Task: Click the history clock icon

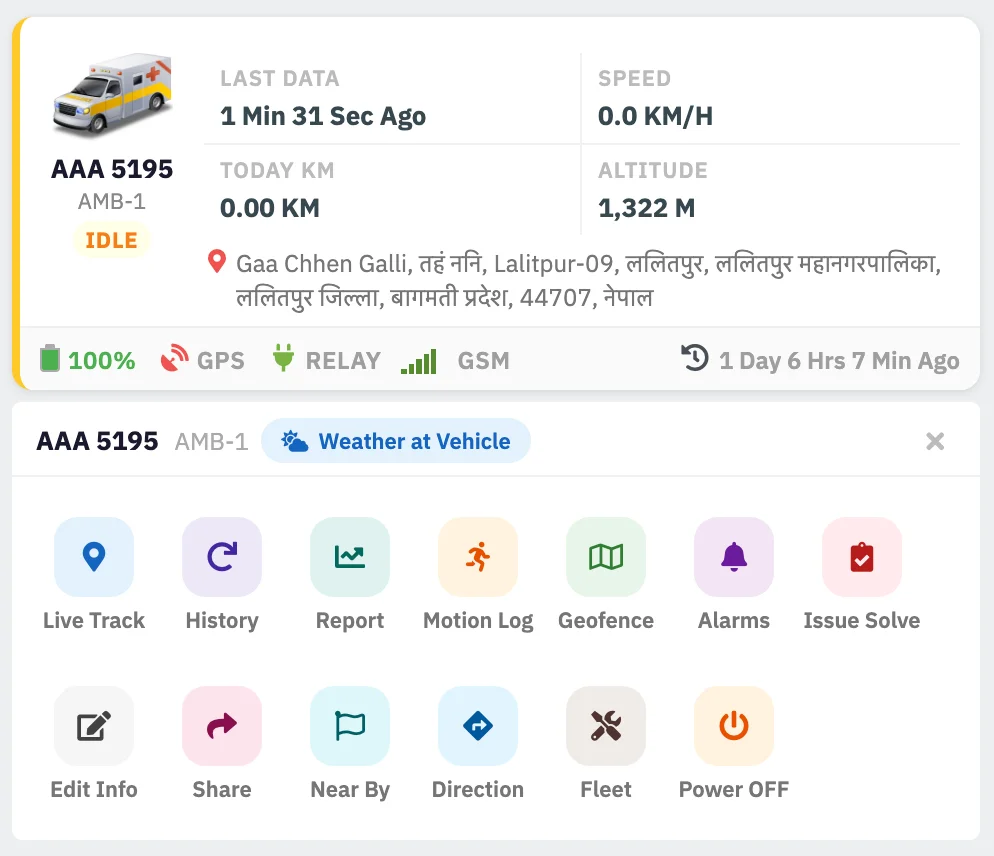Action: 695,358
